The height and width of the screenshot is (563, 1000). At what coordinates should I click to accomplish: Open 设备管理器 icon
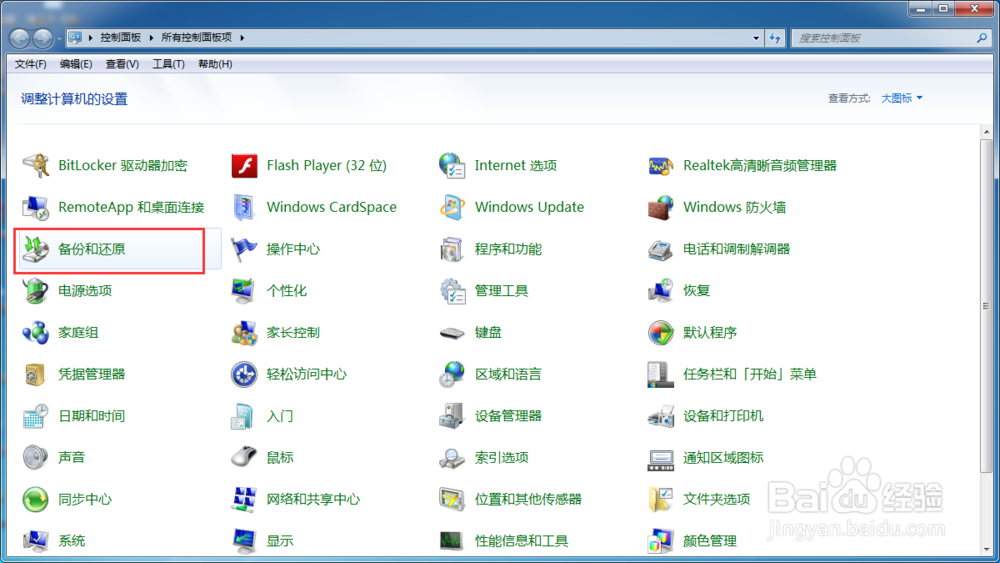point(452,416)
